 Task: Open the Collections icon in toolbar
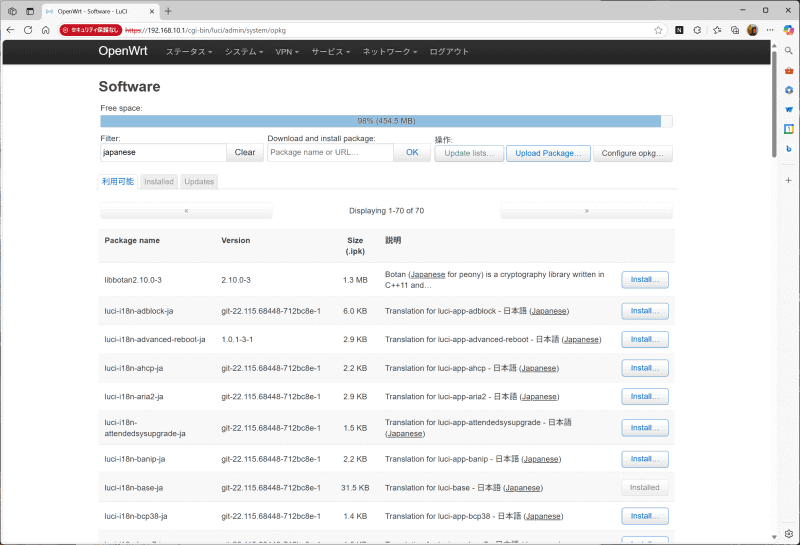(735, 30)
